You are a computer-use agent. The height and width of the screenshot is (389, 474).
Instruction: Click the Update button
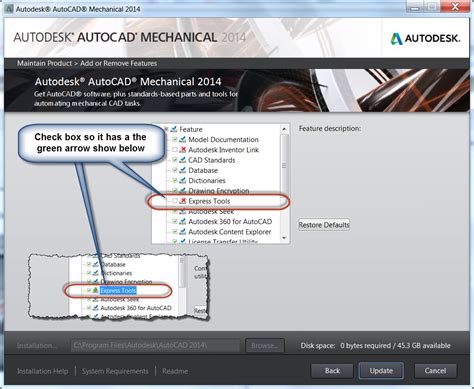[x=381, y=371]
